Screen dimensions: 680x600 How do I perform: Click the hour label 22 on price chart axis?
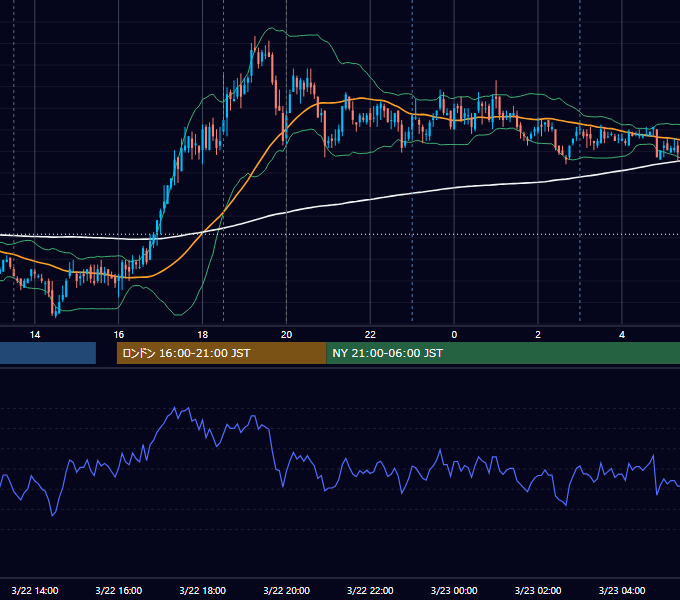pos(370,335)
